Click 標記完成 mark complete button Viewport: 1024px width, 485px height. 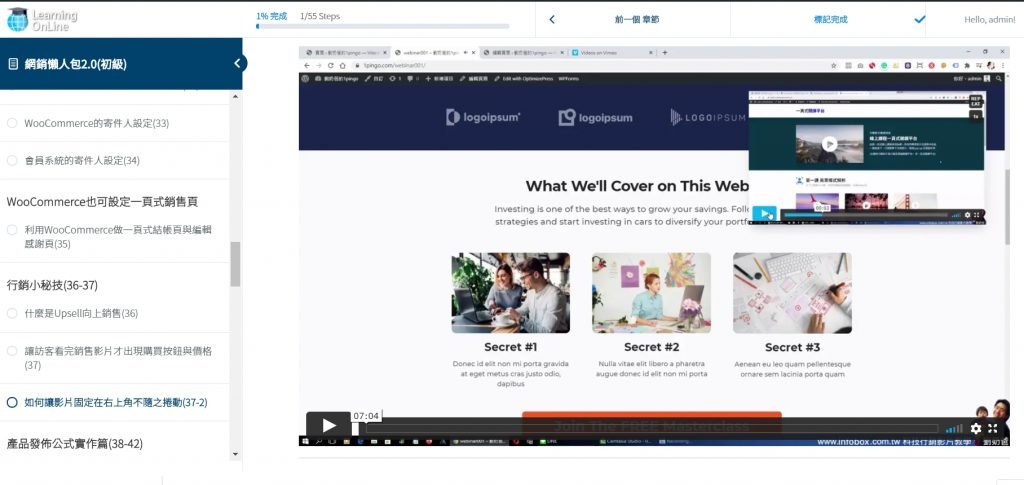831,20
